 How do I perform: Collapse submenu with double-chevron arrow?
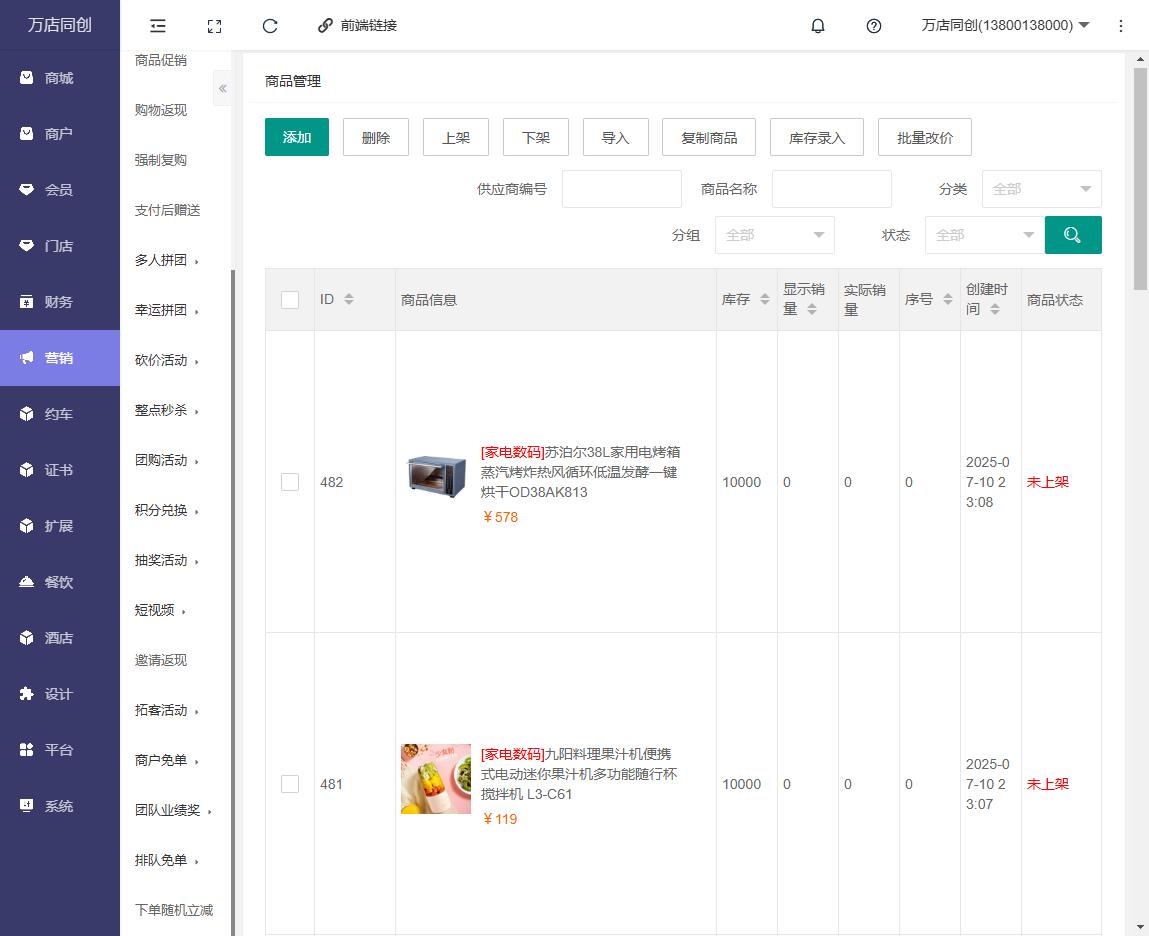coord(222,89)
